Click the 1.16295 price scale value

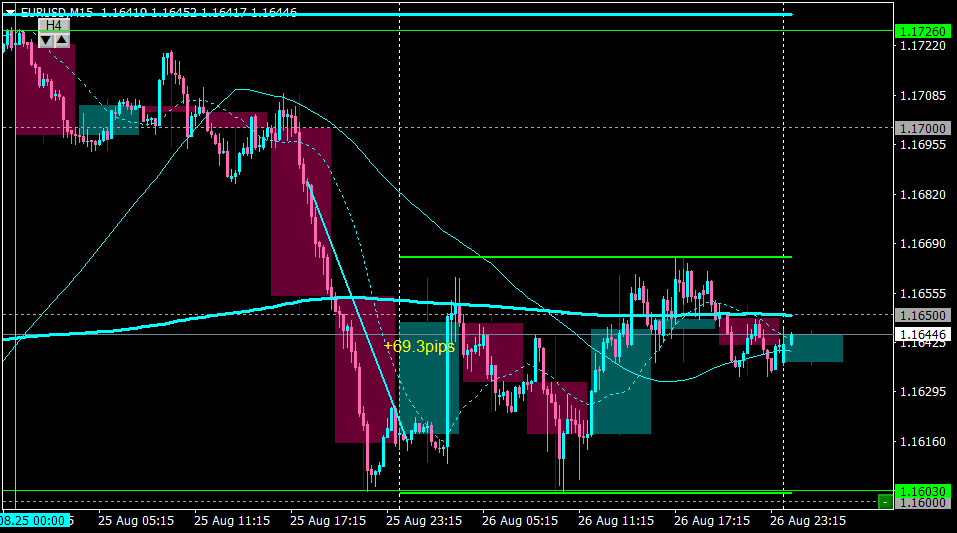[923, 391]
